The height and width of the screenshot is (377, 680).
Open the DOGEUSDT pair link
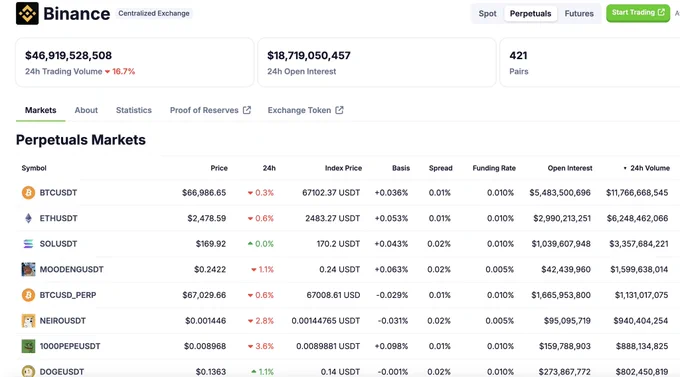click(62, 372)
